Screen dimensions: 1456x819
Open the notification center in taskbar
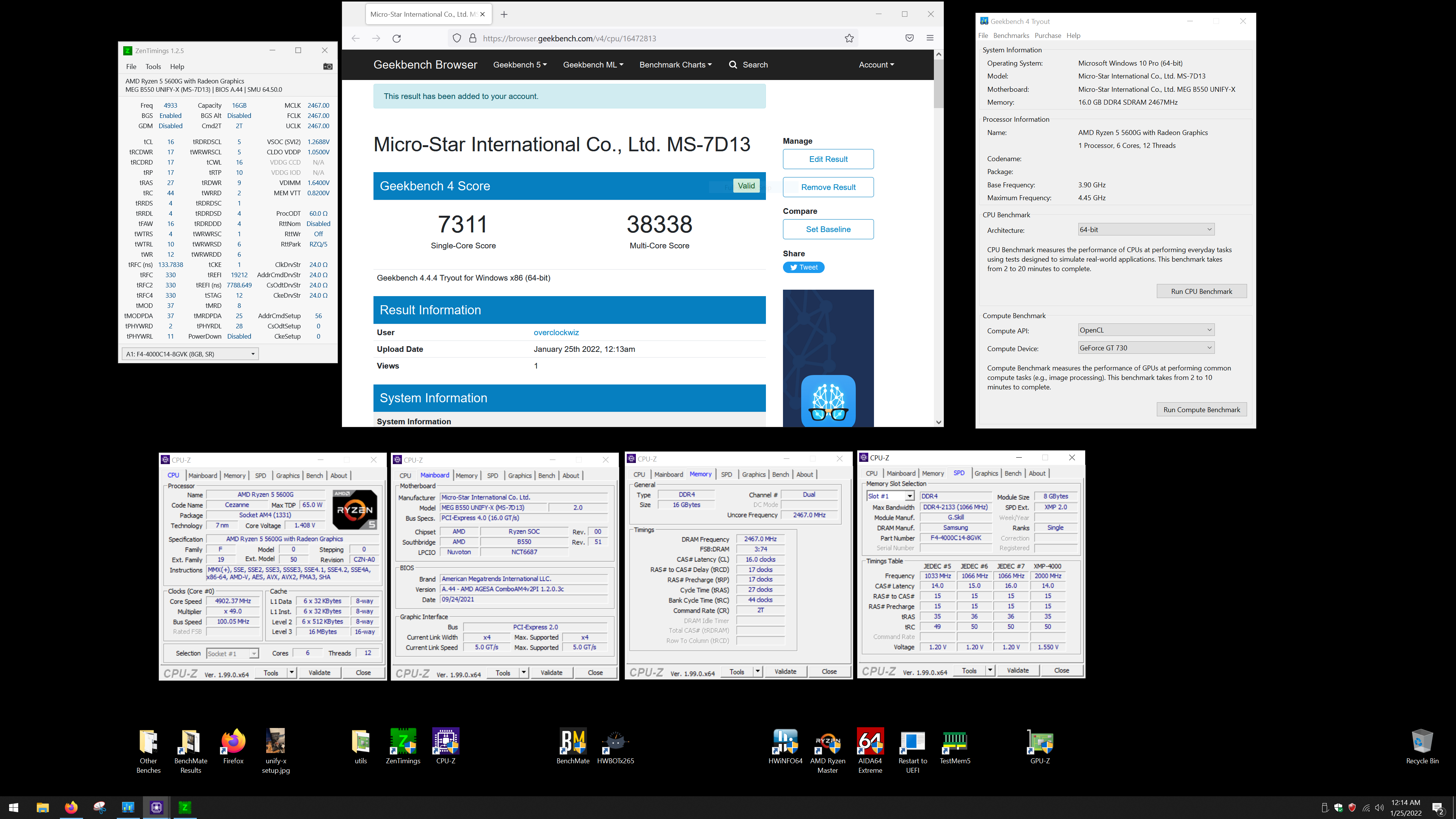(x=1438, y=808)
